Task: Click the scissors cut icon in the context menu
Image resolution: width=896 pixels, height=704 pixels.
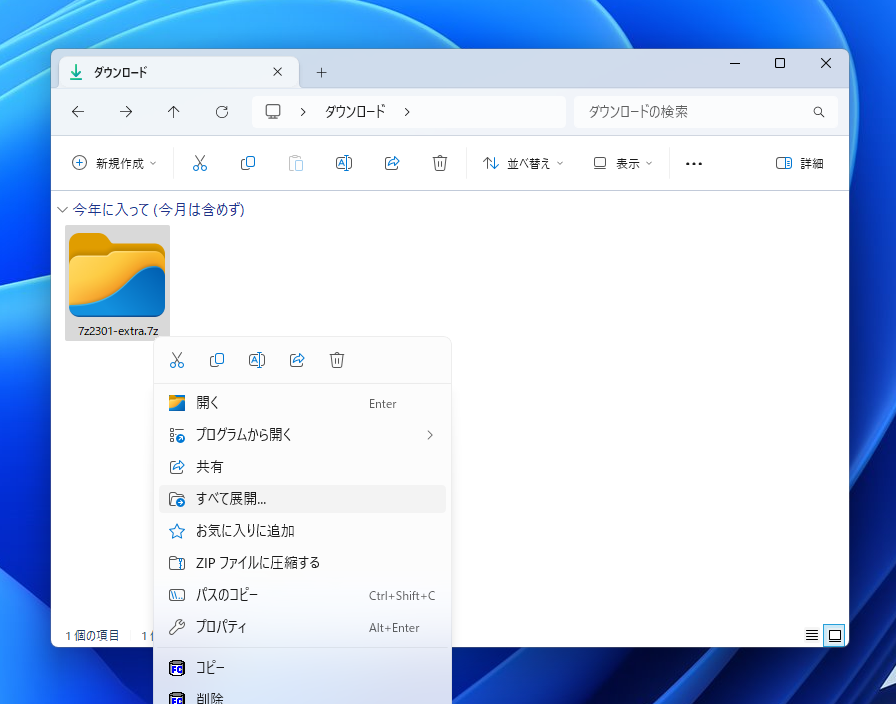Action: [x=177, y=359]
